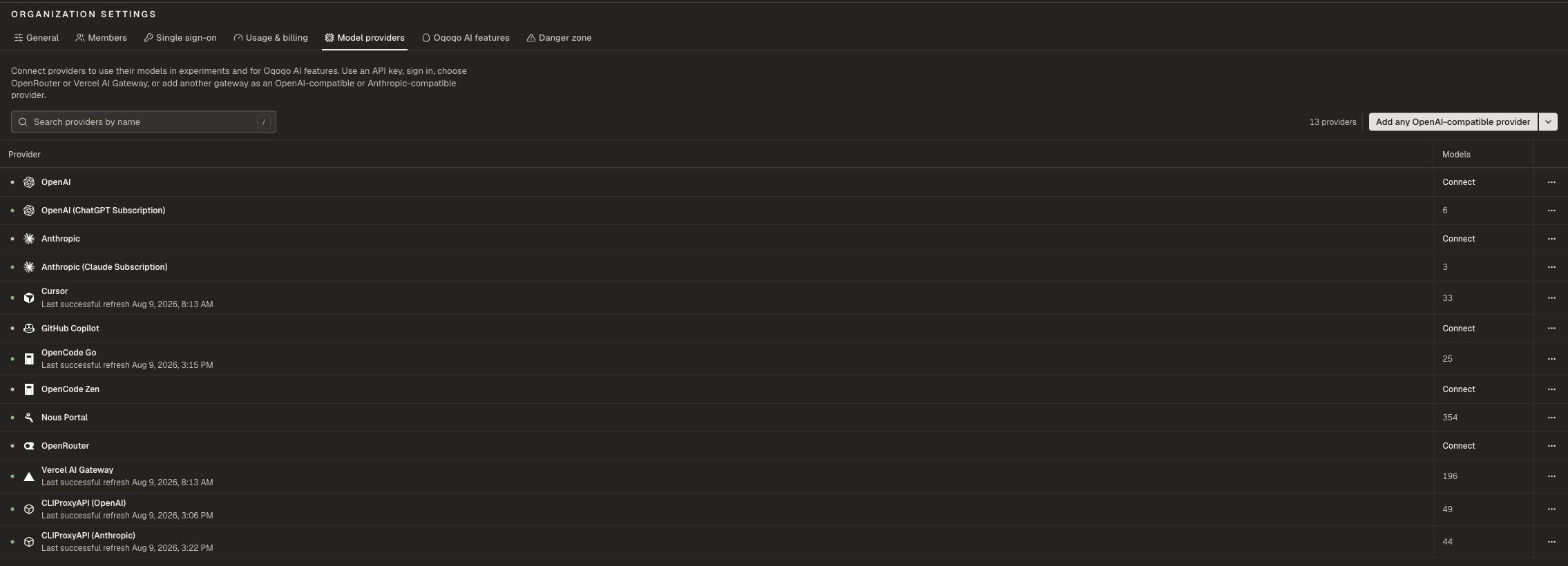The width and height of the screenshot is (1568, 566).
Task: Click the search magnifier icon
Action: 23,122
